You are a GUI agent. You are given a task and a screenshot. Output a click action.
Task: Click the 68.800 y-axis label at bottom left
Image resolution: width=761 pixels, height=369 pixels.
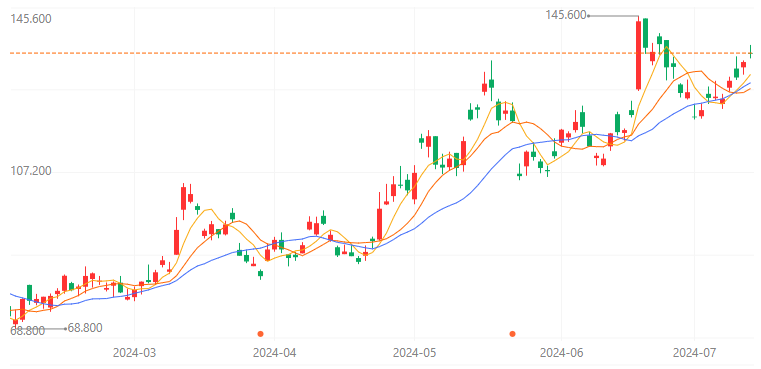pos(28,331)
